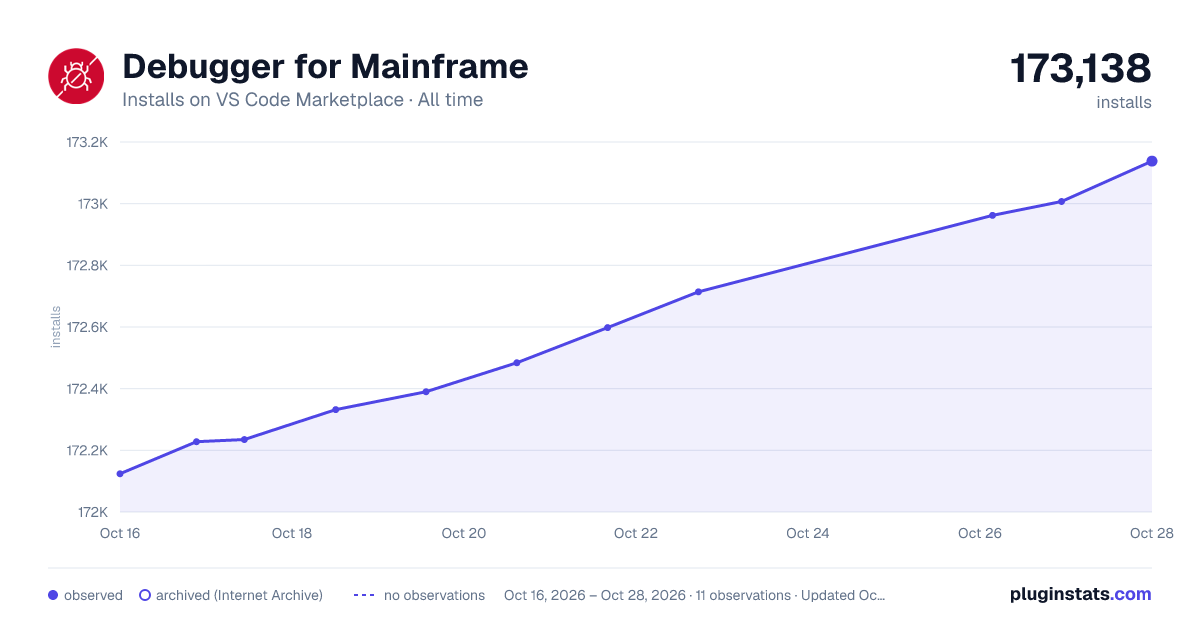Viewport: 1200px width, 630px height.
Task: Click the Oct 26 x-axis label
Action: point(980,533)
